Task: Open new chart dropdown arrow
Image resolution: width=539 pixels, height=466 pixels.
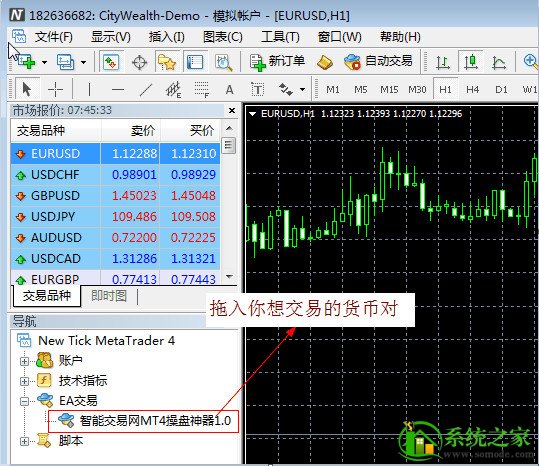Action: [44, 62]
